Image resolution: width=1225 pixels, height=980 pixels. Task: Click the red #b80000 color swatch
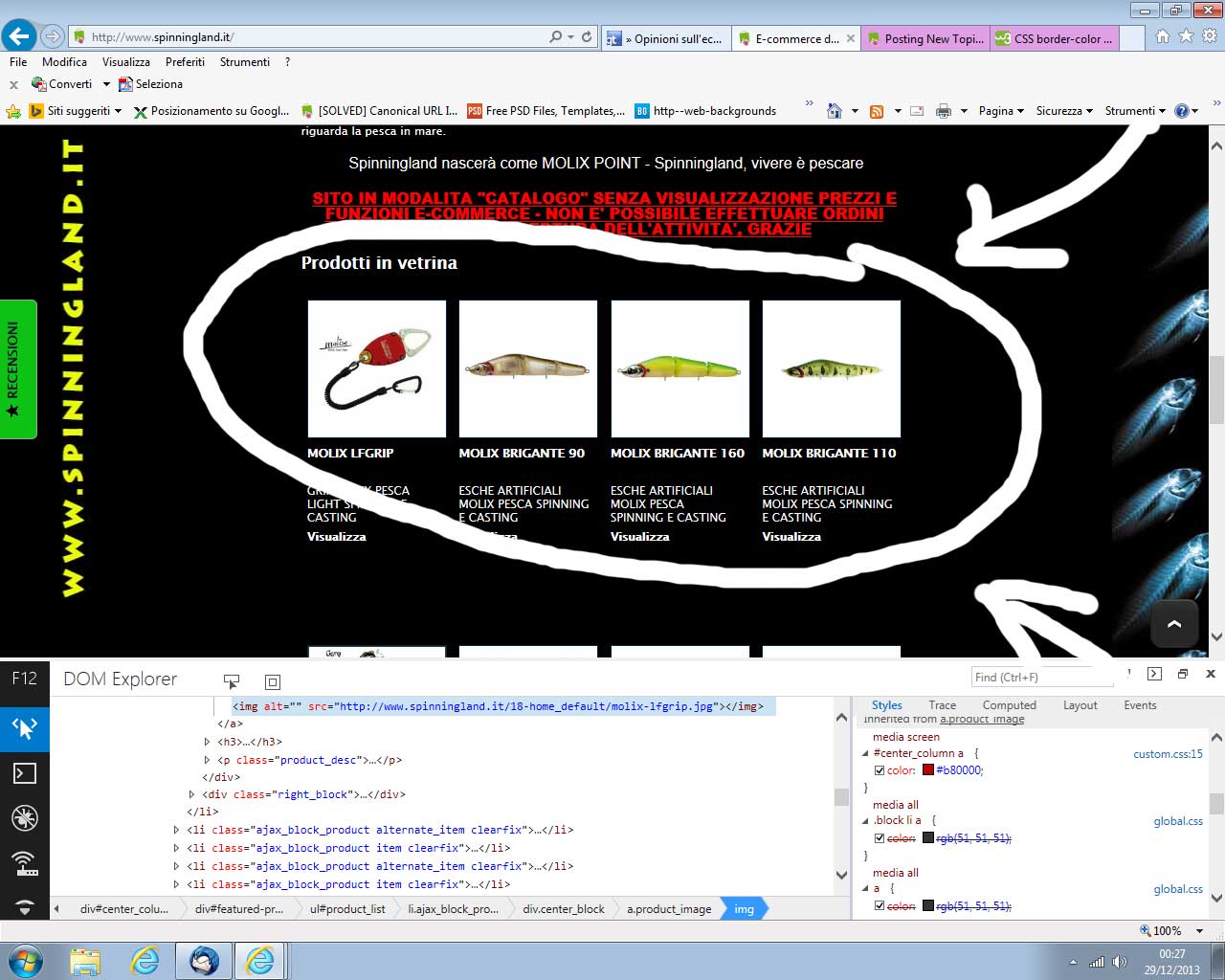pos(928,770)
